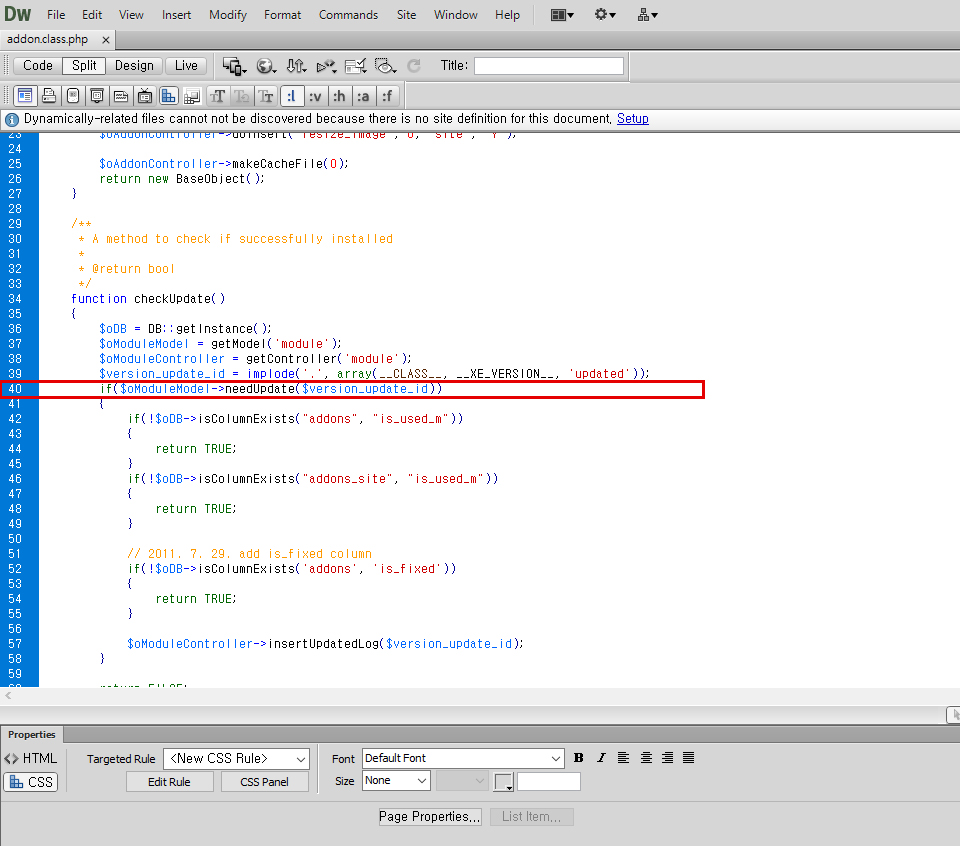Click the Title input field
This screenshot has width=960, height=846.
point(549,66)
